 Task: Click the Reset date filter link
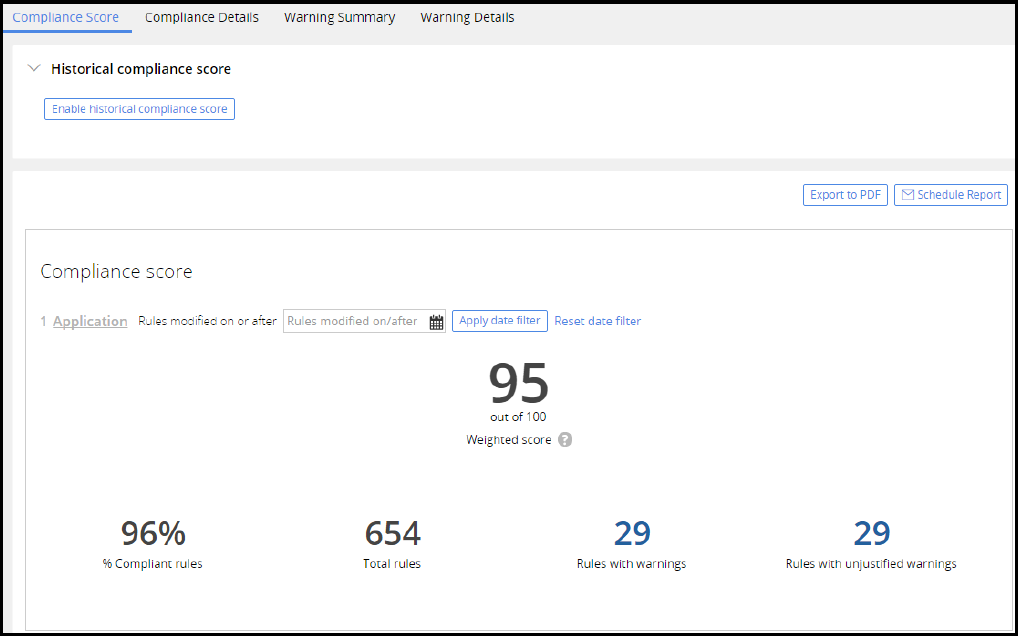click(x=597, y=321)
